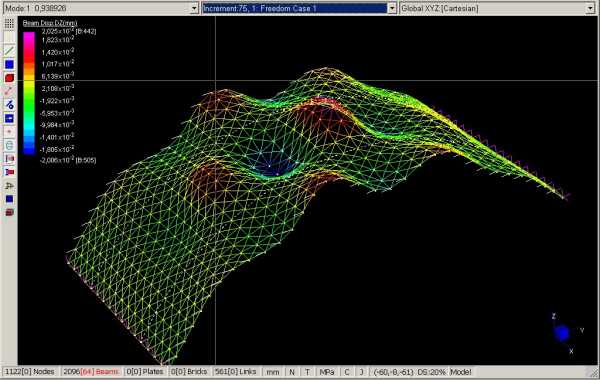The width and height of the screenshot is (600, 380).
Task: Toggle plate selection with the blue square icon
Action: (x=9, y=64)
